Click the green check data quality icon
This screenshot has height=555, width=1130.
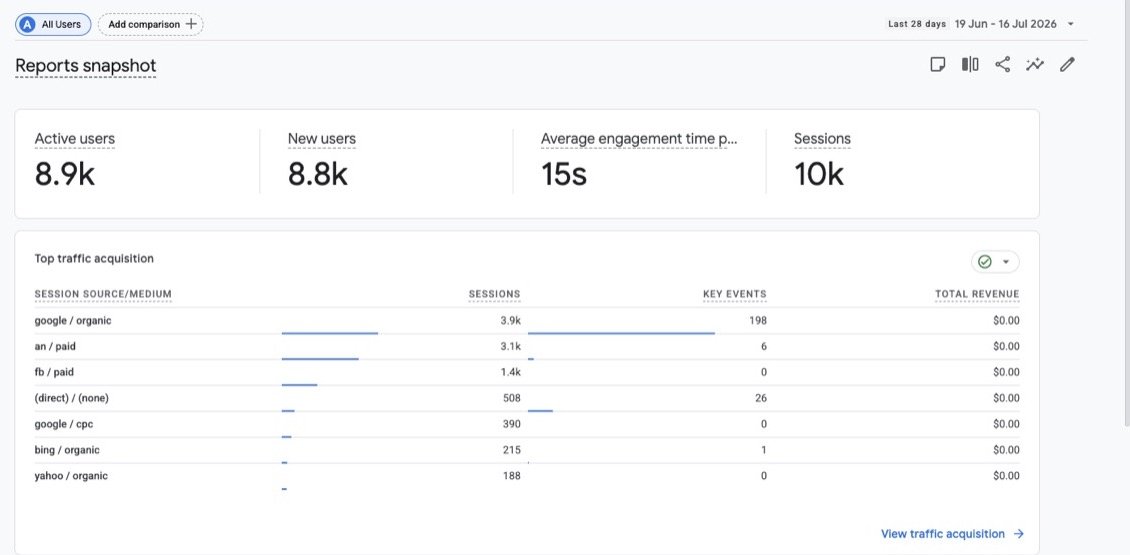pyautogui.click(x=985, y=262)
